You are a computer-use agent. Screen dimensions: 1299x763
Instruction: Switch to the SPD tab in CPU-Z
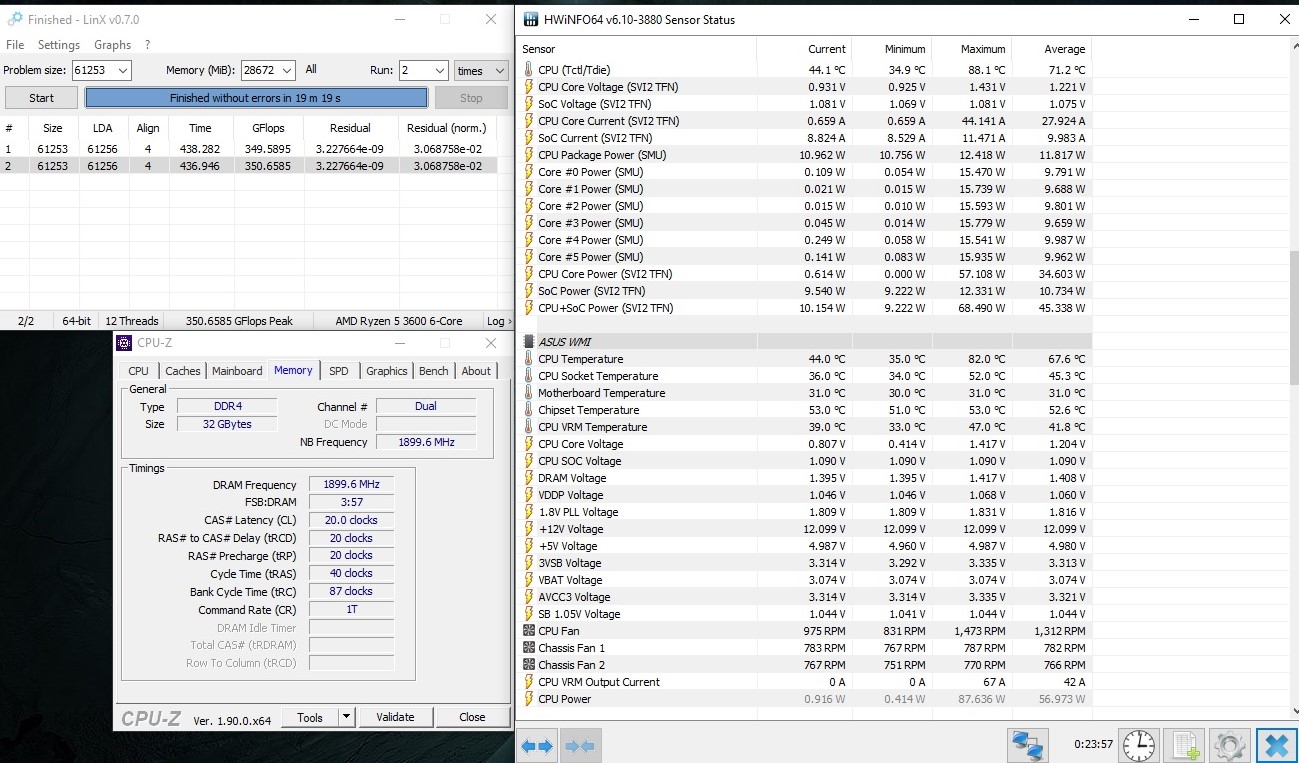click(x=339, y=371)
